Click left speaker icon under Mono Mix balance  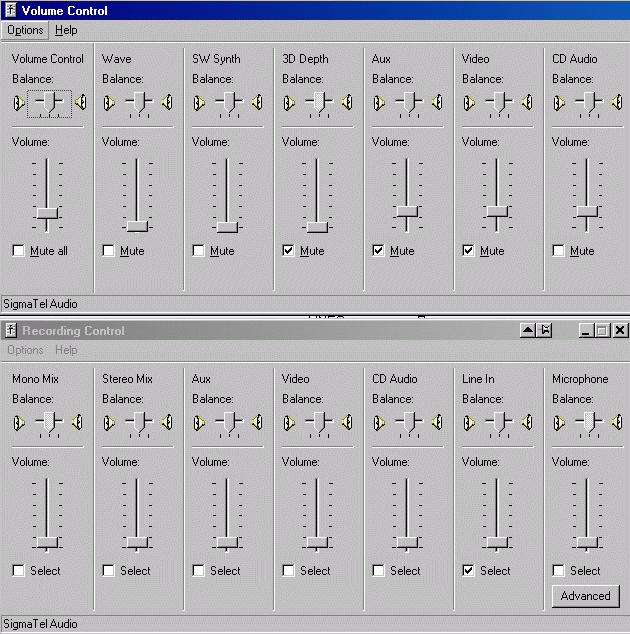[x=19, y=422]
